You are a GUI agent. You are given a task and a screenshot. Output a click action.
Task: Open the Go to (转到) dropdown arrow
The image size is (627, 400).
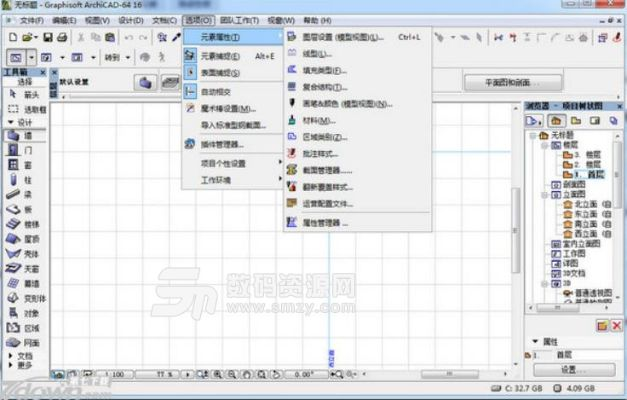pyautogui.click(x=128, y=58)
